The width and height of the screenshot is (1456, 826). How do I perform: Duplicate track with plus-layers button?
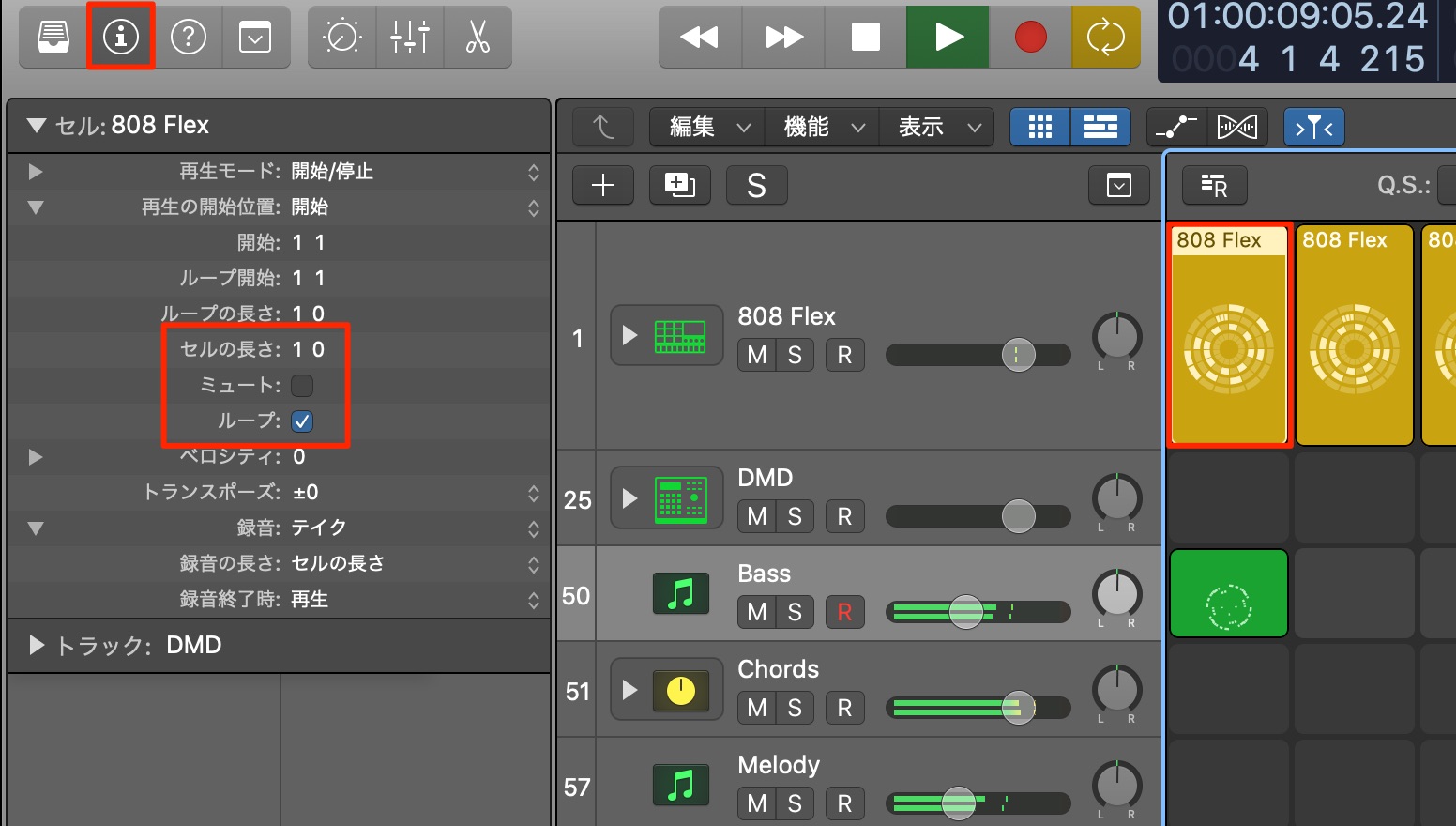pyautogui.click(x=680, y=186)
